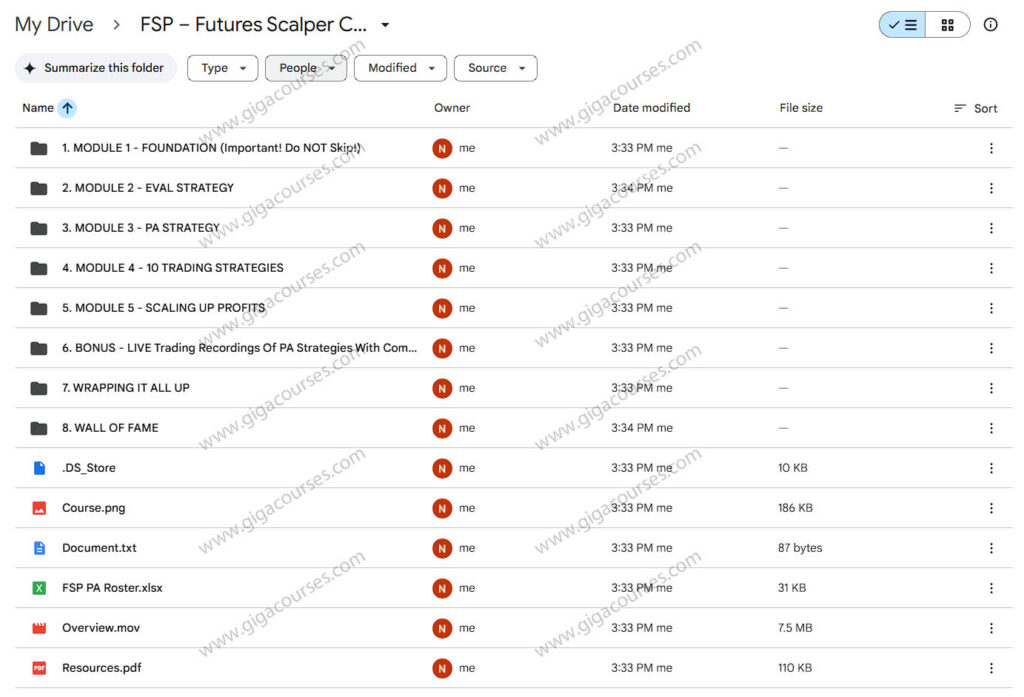Viewport: 1024px width, 697px height.
Task: Click the video icon beside Overview.mov
Action: (x=38, y=627)
